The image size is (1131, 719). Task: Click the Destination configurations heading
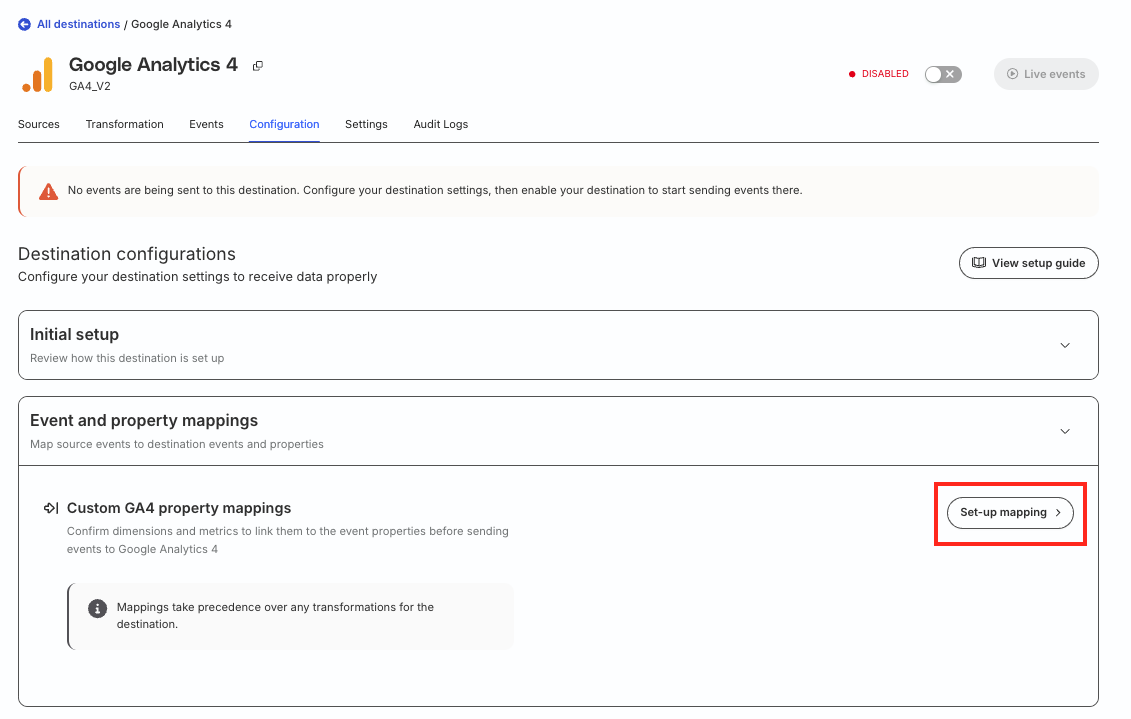click(x=127, y=254)
